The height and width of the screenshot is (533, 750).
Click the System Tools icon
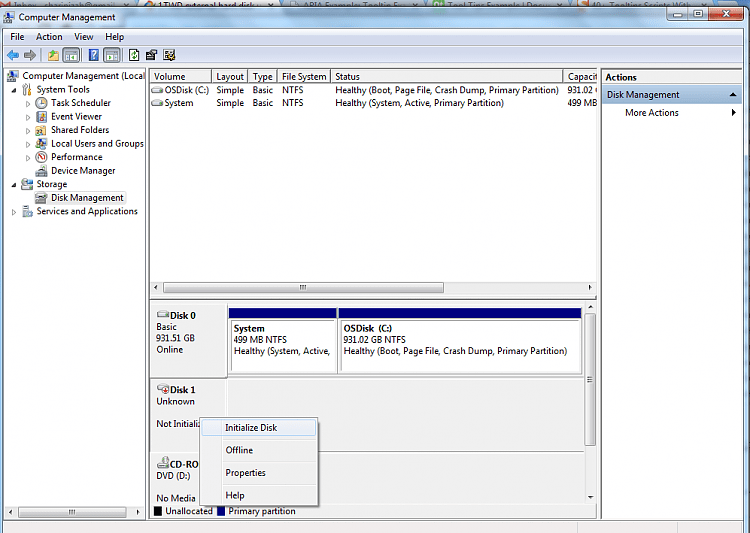coord(27,89)
